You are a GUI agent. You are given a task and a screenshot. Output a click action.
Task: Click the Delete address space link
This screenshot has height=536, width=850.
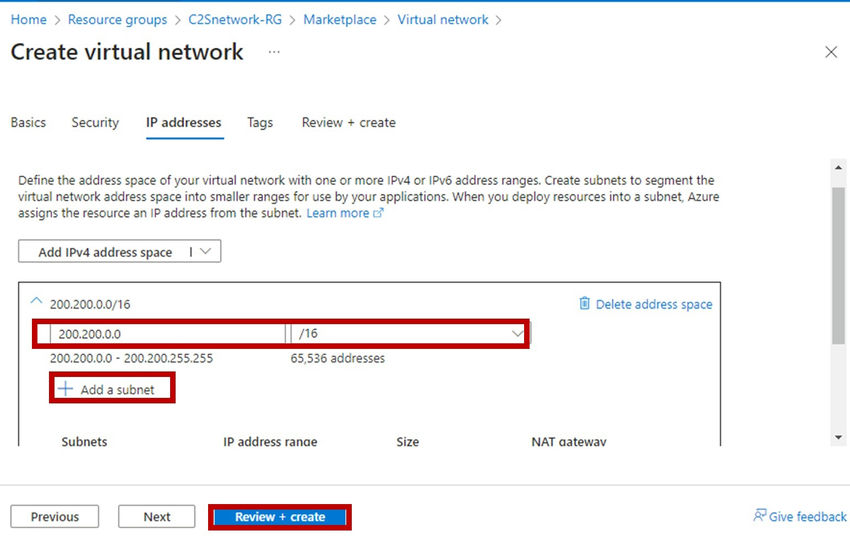coord(654,304)
